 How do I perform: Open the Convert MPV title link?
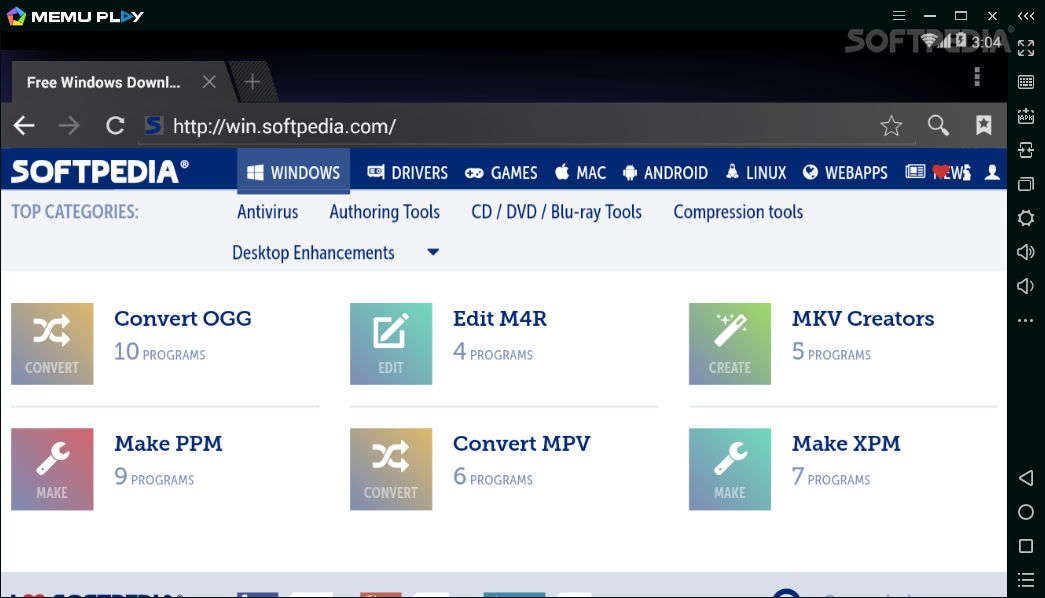(x=522, y=443)
